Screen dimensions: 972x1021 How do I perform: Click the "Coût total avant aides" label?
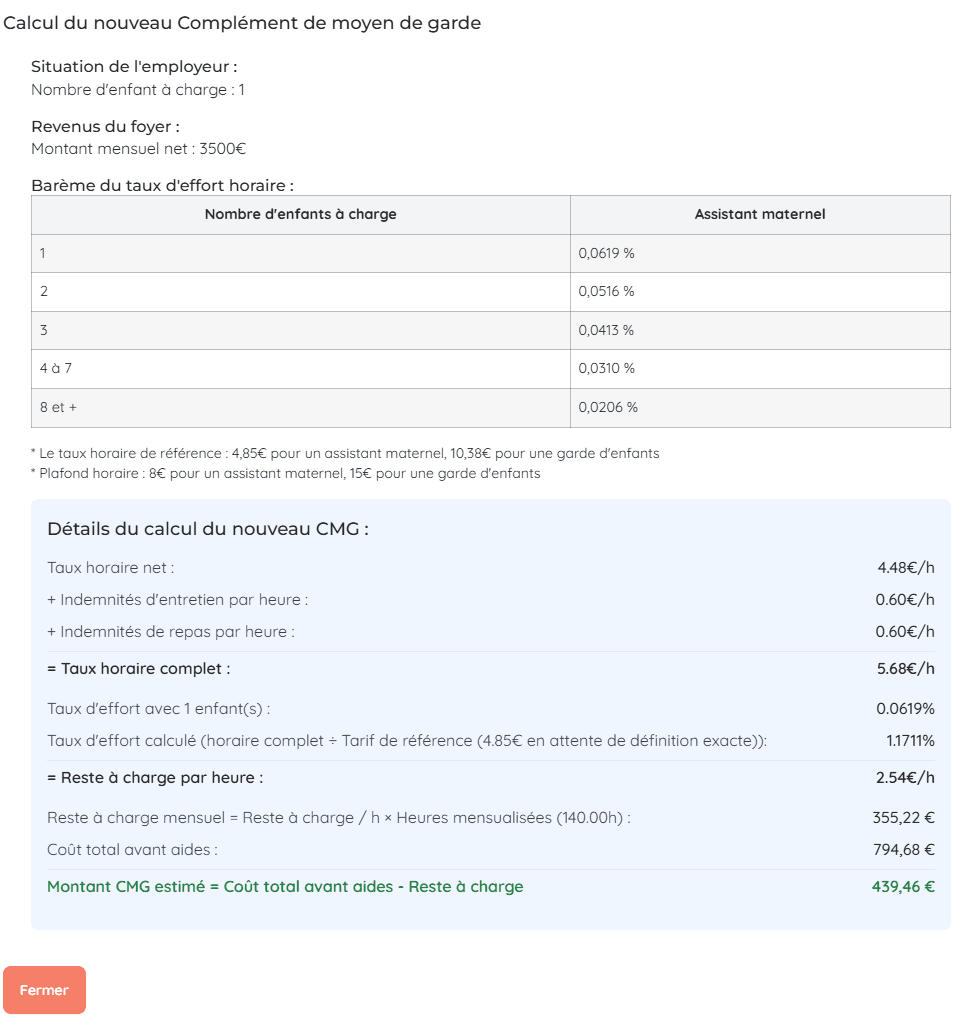tap(132, 850)
